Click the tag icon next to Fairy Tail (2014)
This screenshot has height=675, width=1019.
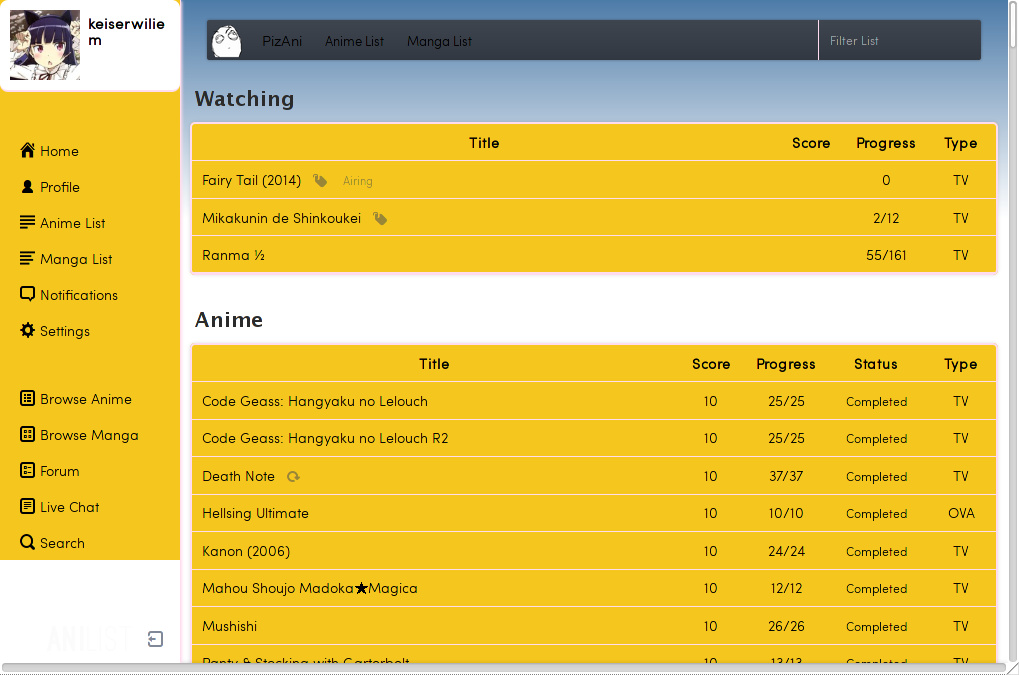click(320, 181)
